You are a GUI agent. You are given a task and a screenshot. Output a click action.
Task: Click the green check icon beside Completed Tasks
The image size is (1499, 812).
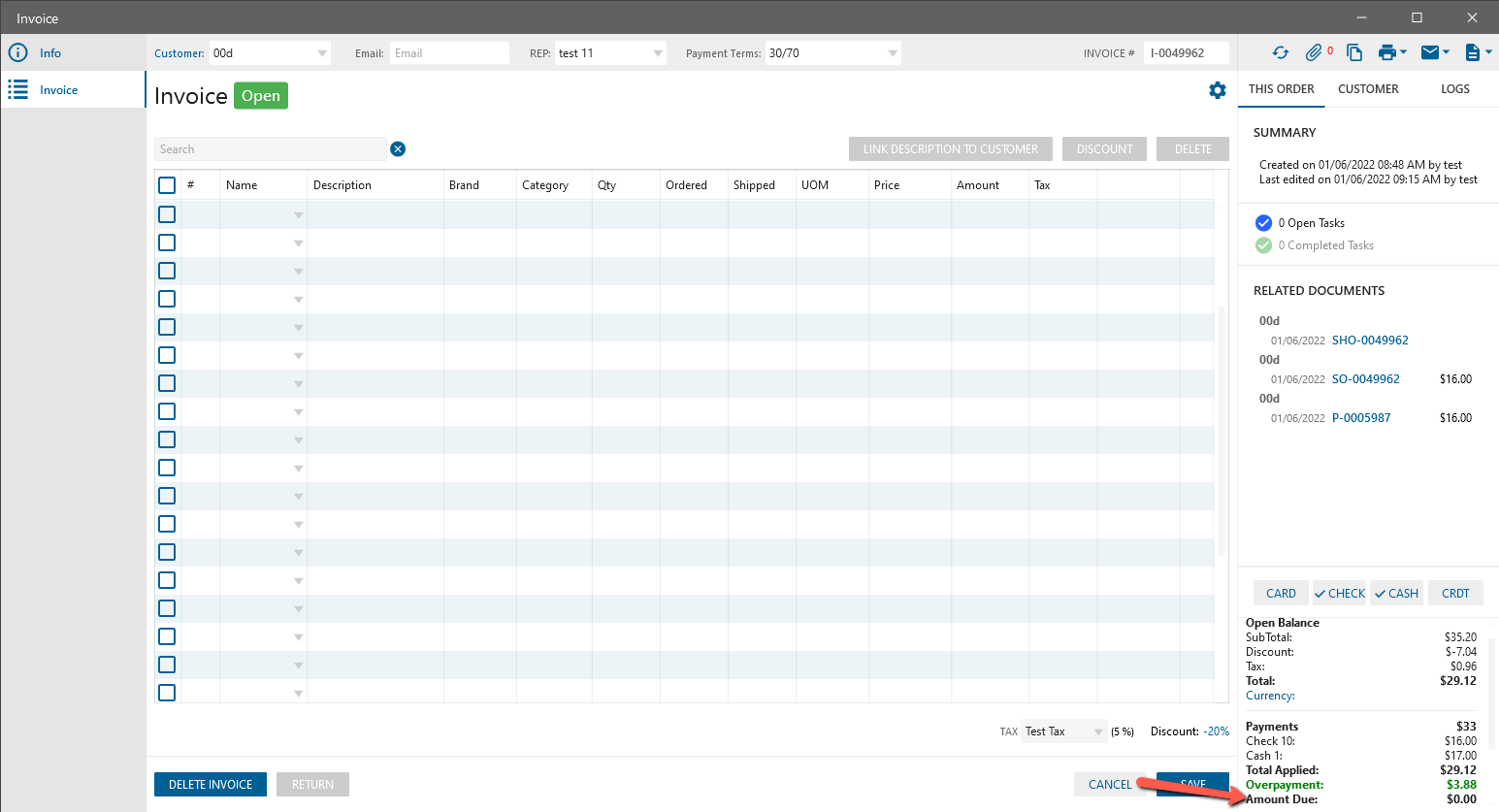point(1263,245)
